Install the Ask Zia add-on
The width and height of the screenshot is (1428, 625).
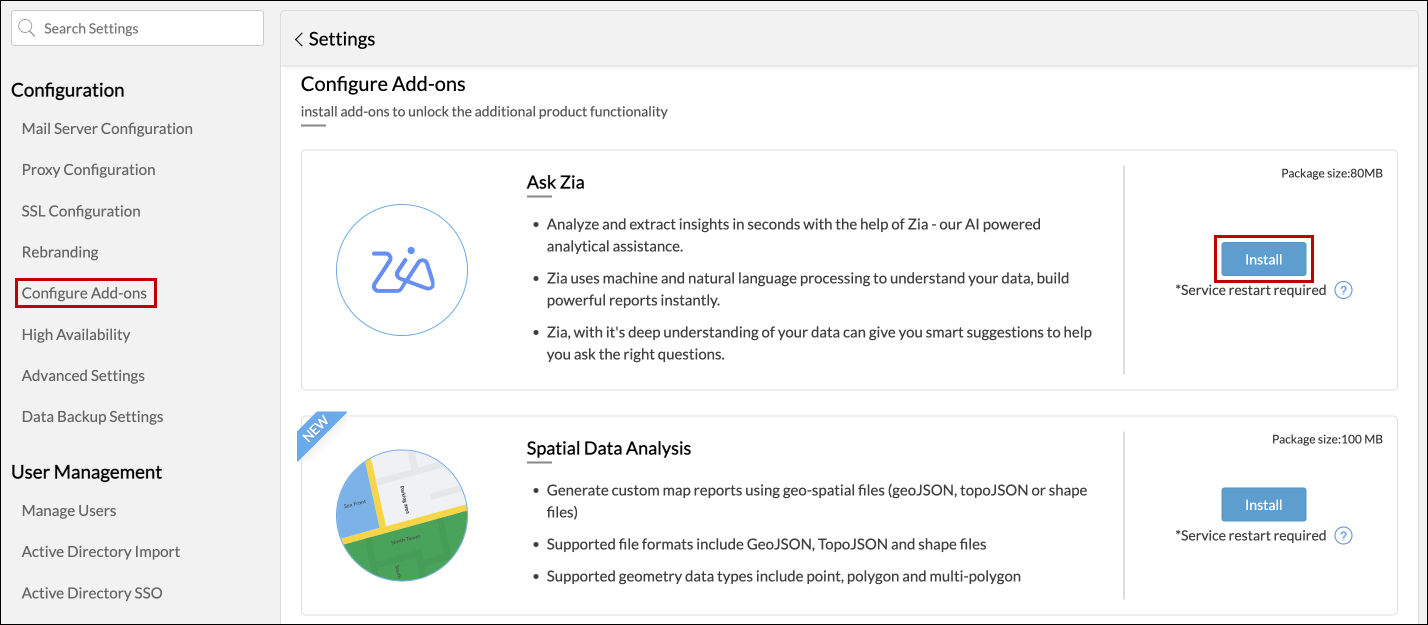click(x=1263, y=260)
